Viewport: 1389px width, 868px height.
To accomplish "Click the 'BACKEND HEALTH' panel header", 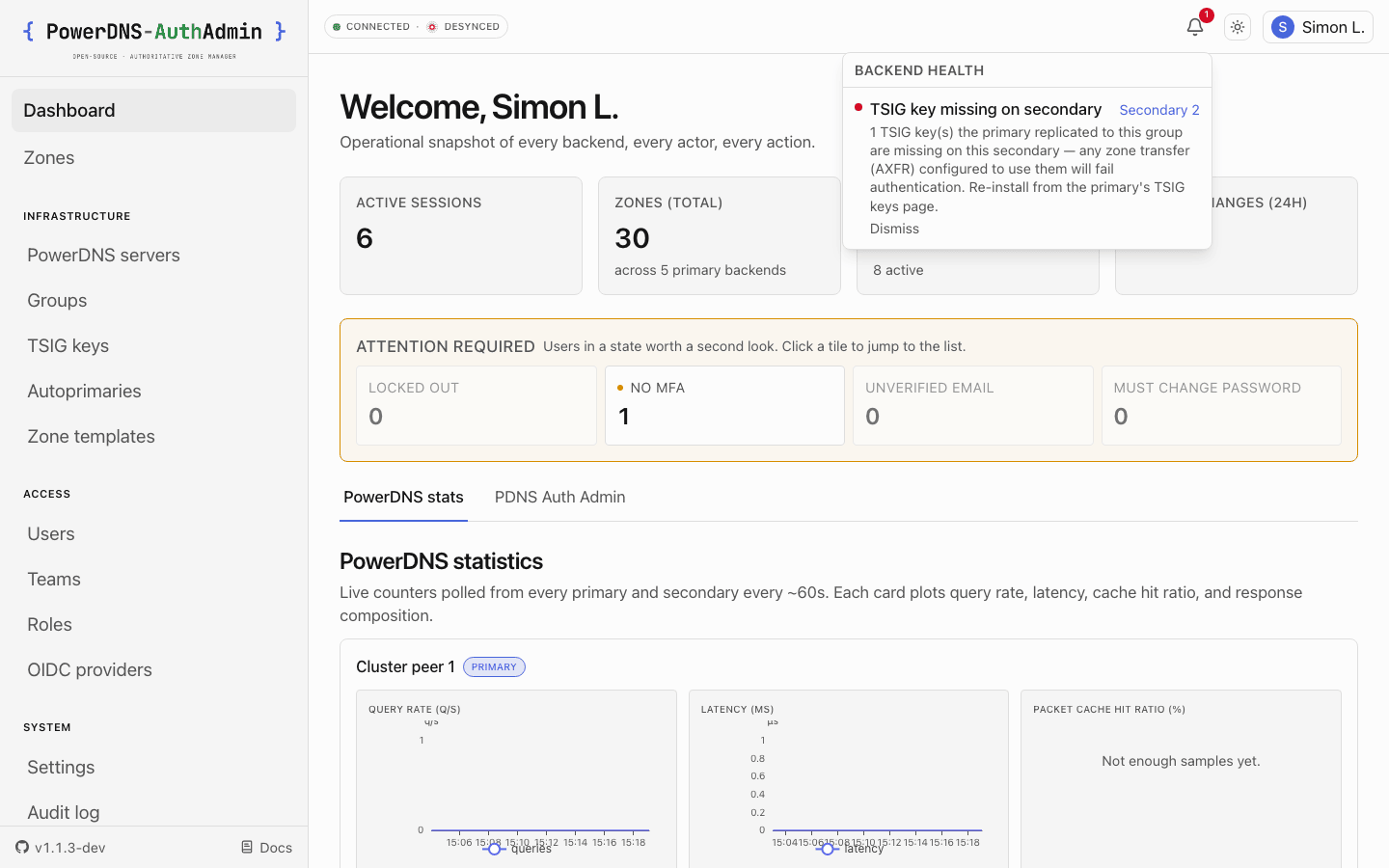I will (x=919, y=70).
